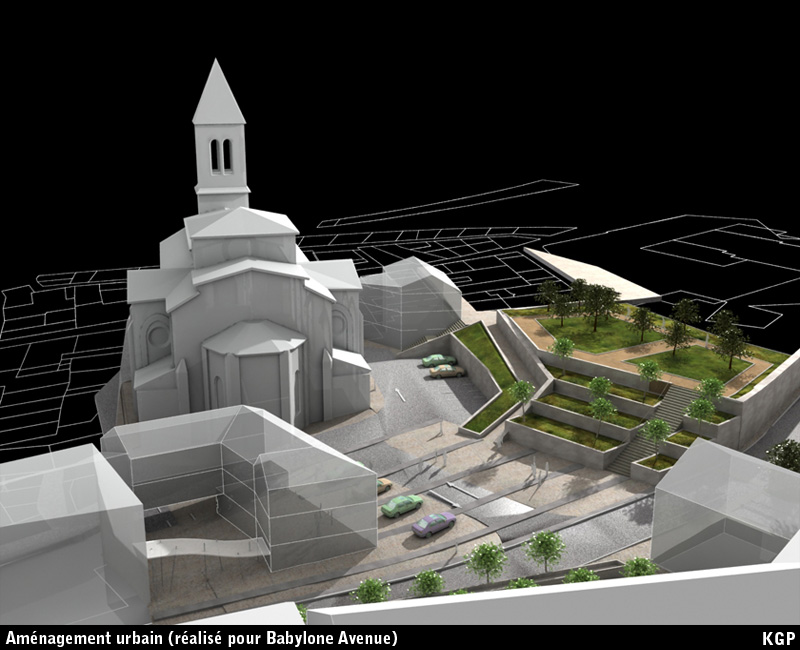The width and height of the screenshot is (800, 650).
Task: Select the green car in the lower parking lot
Action: [x=402, y=505]
